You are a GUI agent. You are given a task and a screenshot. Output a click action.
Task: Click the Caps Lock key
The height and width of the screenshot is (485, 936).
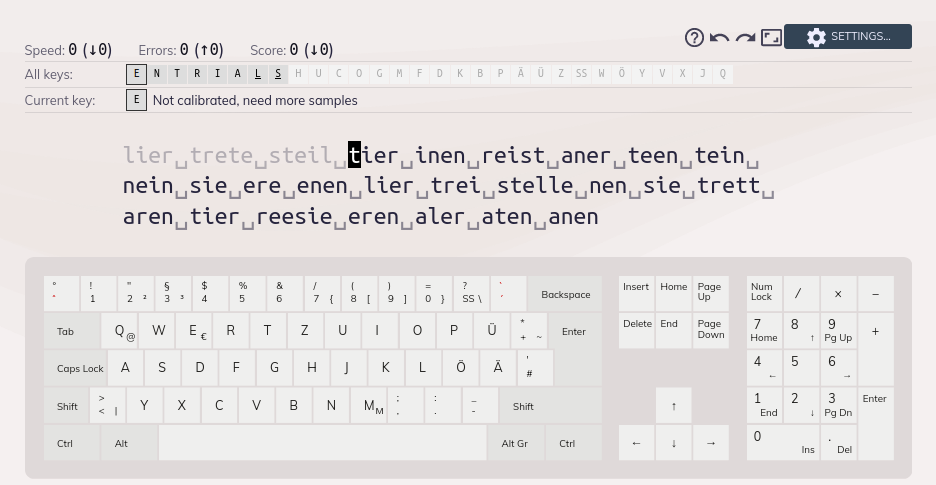75,368
